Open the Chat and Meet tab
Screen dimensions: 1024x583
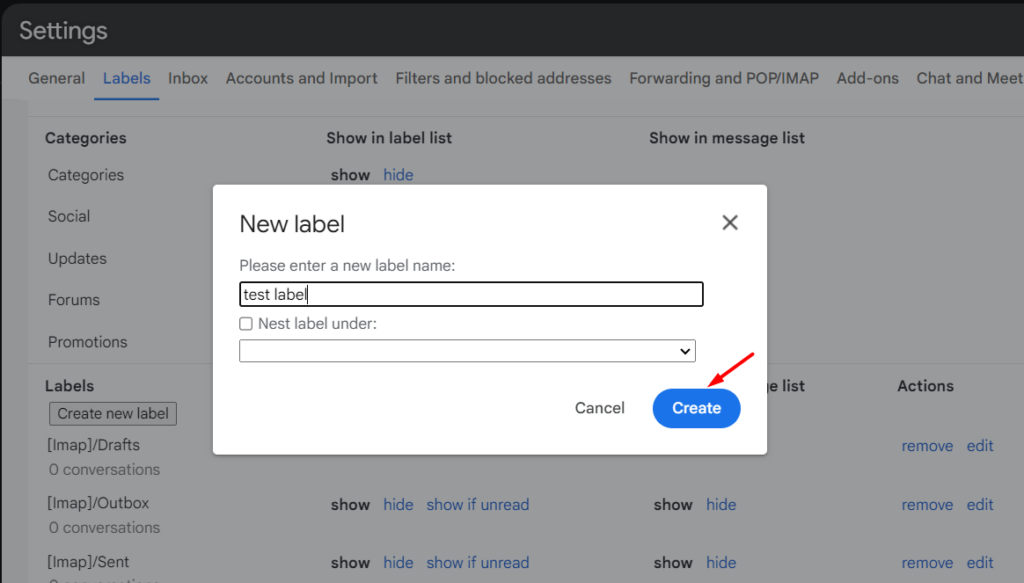(969, 78)
